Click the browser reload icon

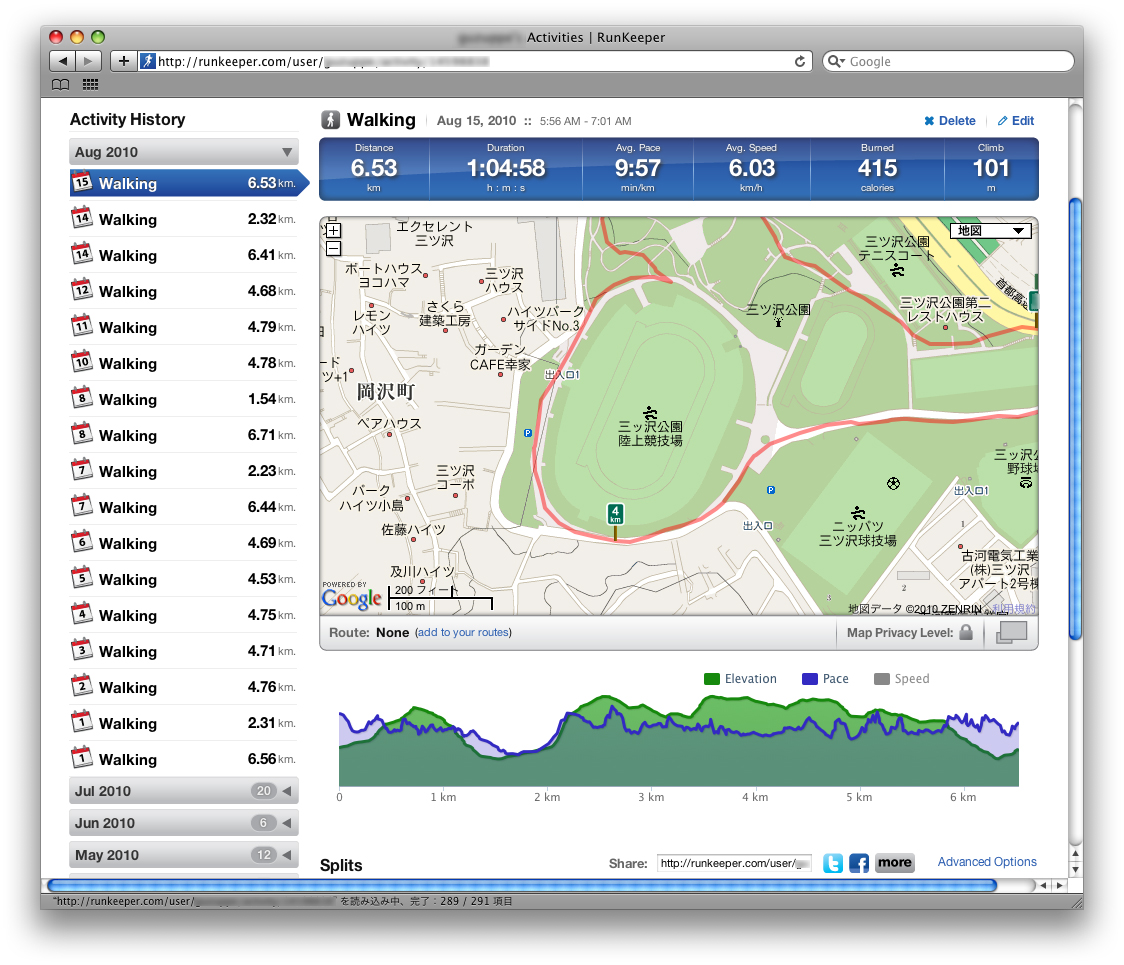coord(800,61)
